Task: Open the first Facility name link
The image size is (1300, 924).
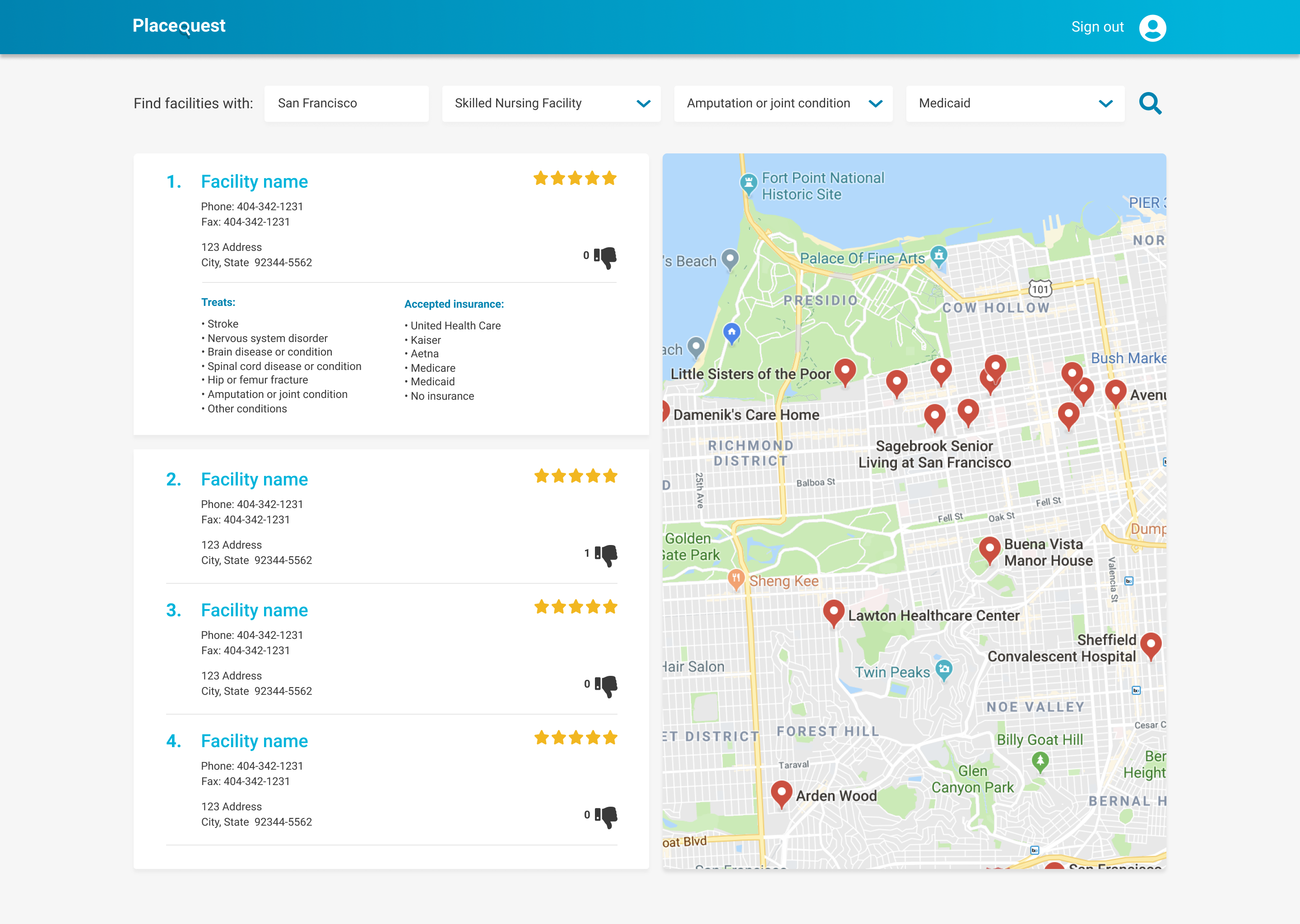Action: pos(254,181)
